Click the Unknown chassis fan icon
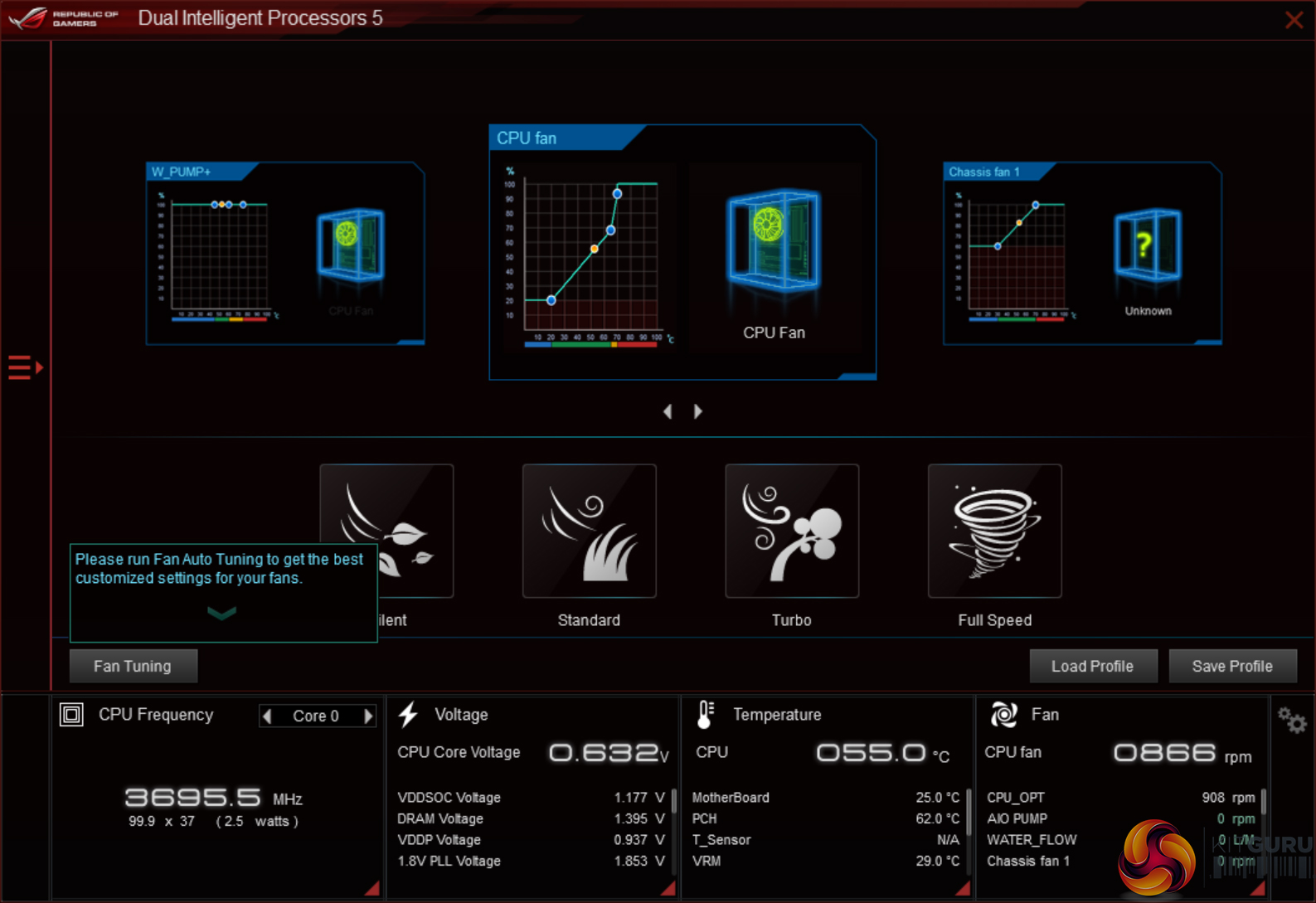The height and width of the screenshot is (903, 1316). [1148, 245]
